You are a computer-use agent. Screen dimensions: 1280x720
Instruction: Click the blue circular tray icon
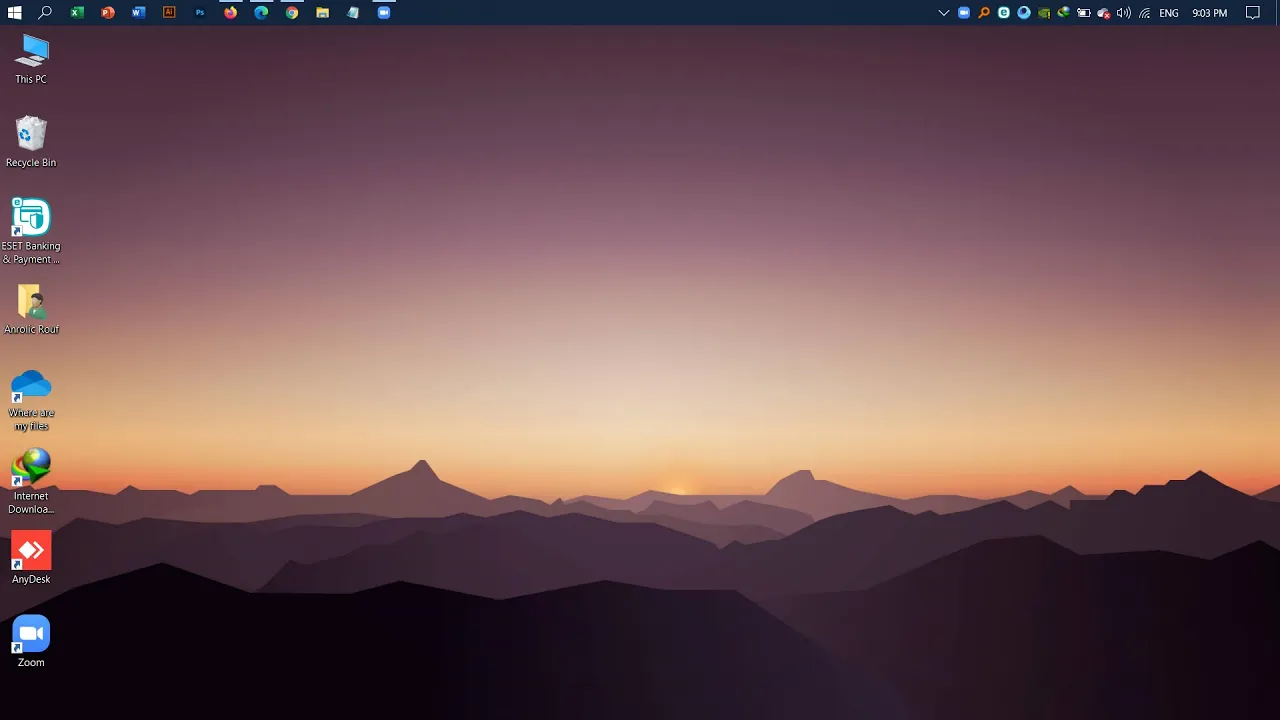pyautogui.click(x=1024, y=13)
